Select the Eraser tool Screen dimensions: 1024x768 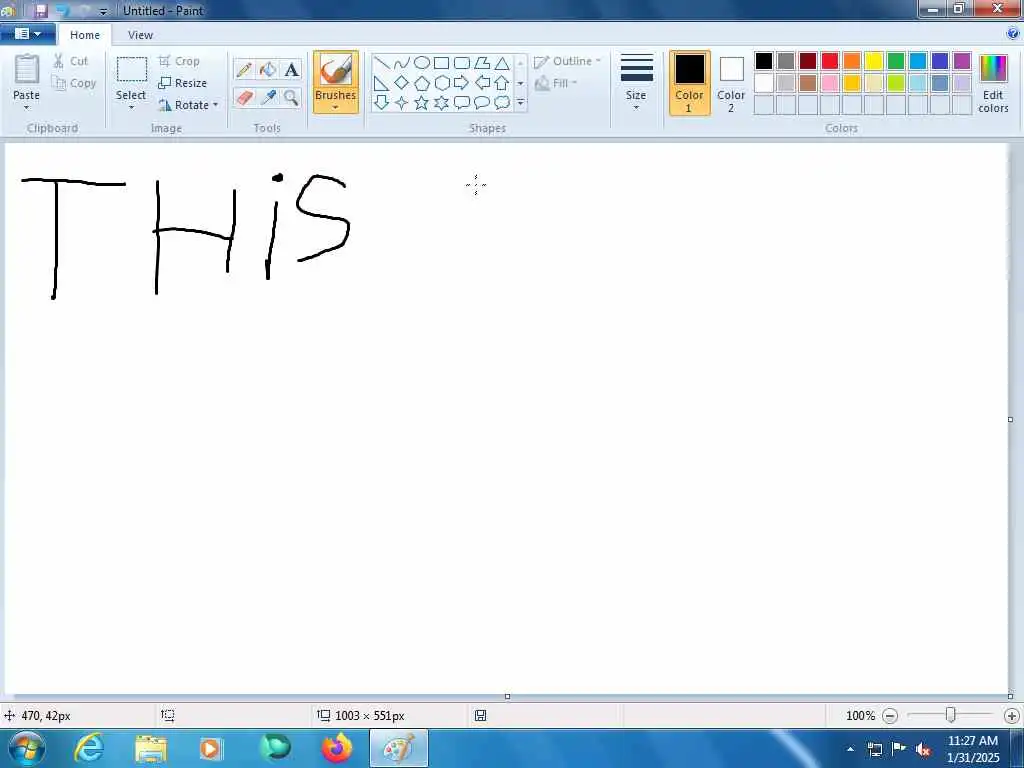(244, 98)
